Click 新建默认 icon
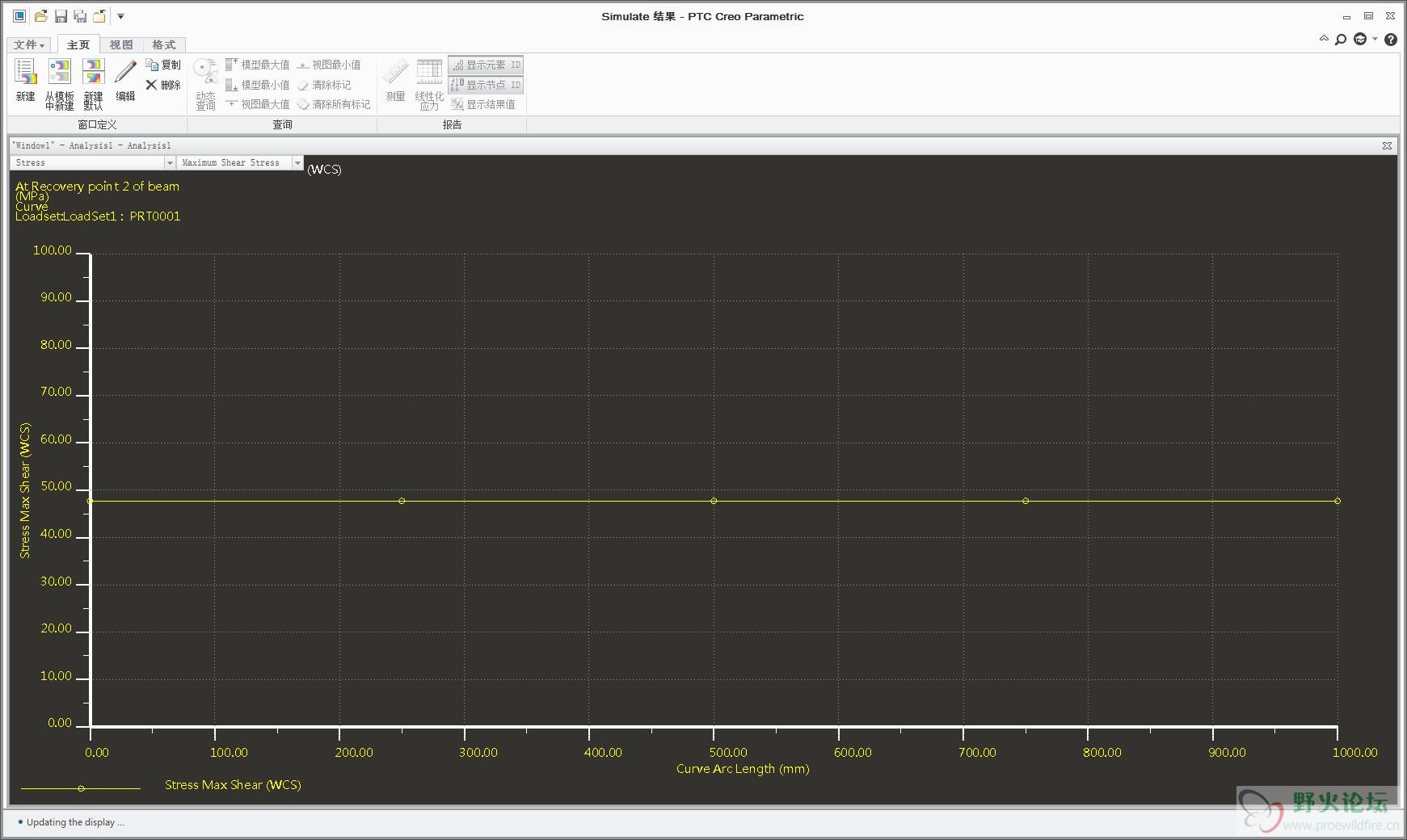Screen dimensions: 1407x840 click(x=94, y=84)
